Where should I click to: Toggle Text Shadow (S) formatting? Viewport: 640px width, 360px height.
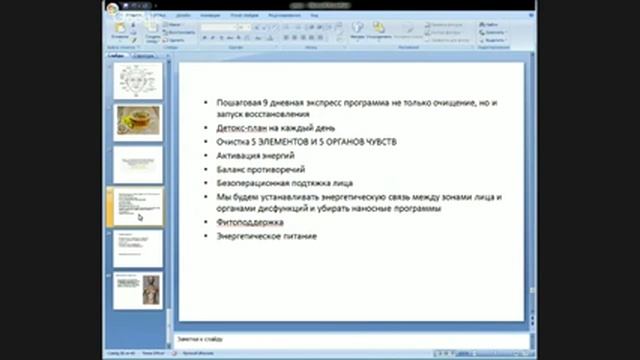coord(238,38)
